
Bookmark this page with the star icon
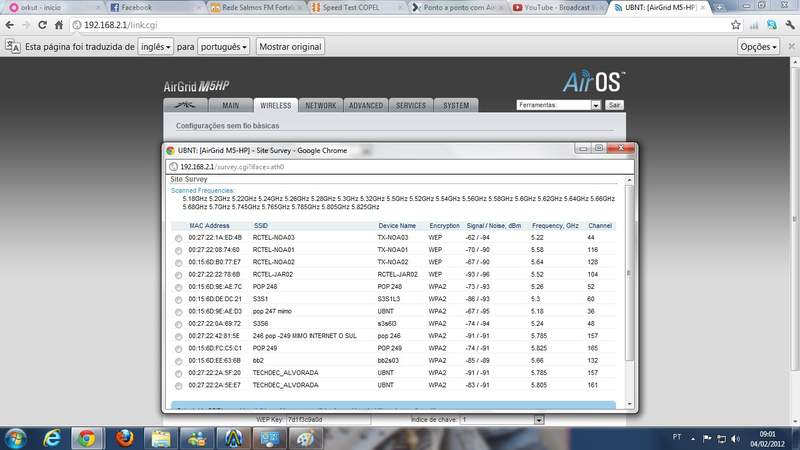point(735,25)
